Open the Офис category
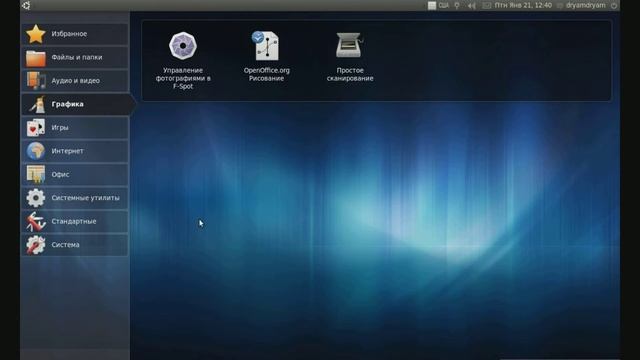640x360 pixels. pyautogui.click(x=75, y=174)
